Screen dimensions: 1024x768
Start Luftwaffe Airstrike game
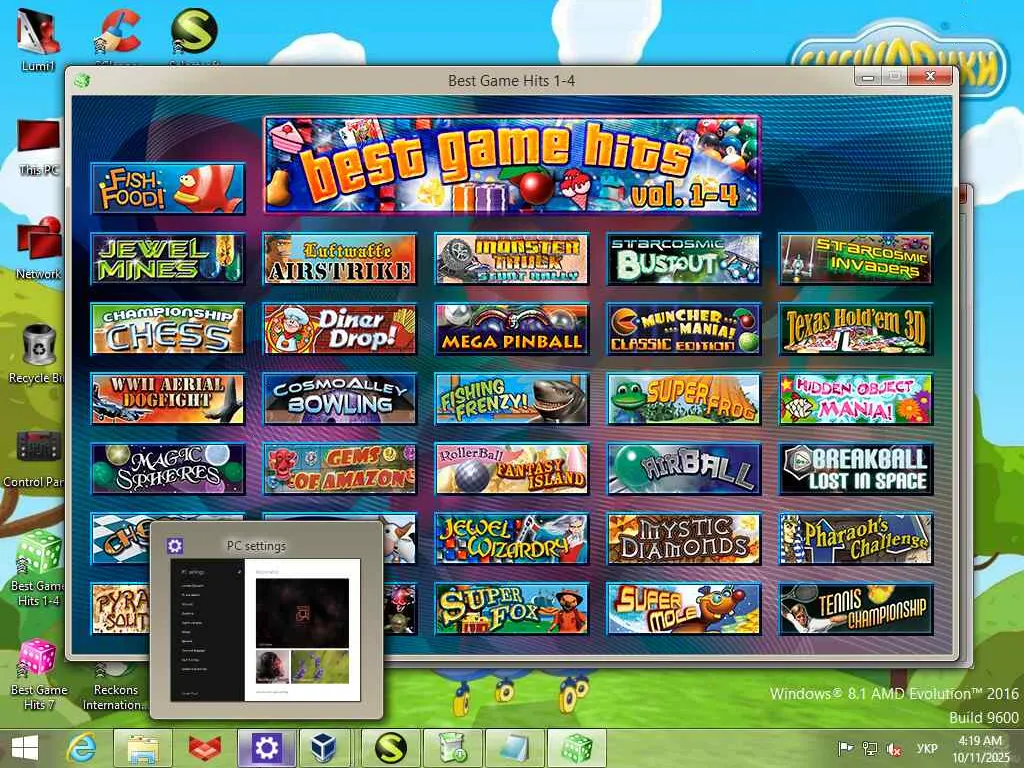click(x=340, y=259)
